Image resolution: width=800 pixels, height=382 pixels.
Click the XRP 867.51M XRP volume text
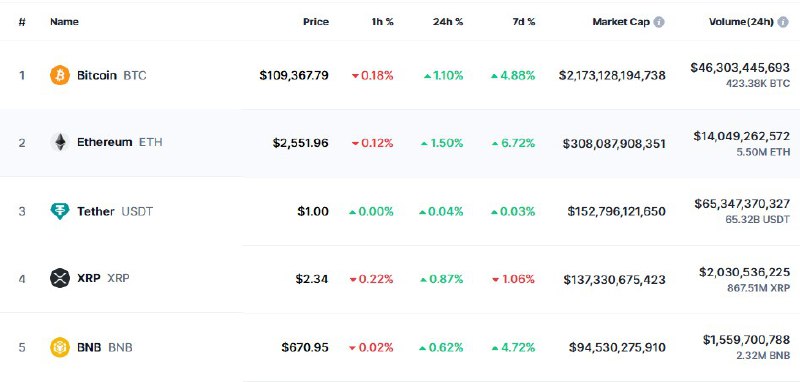tap(759, 288)
